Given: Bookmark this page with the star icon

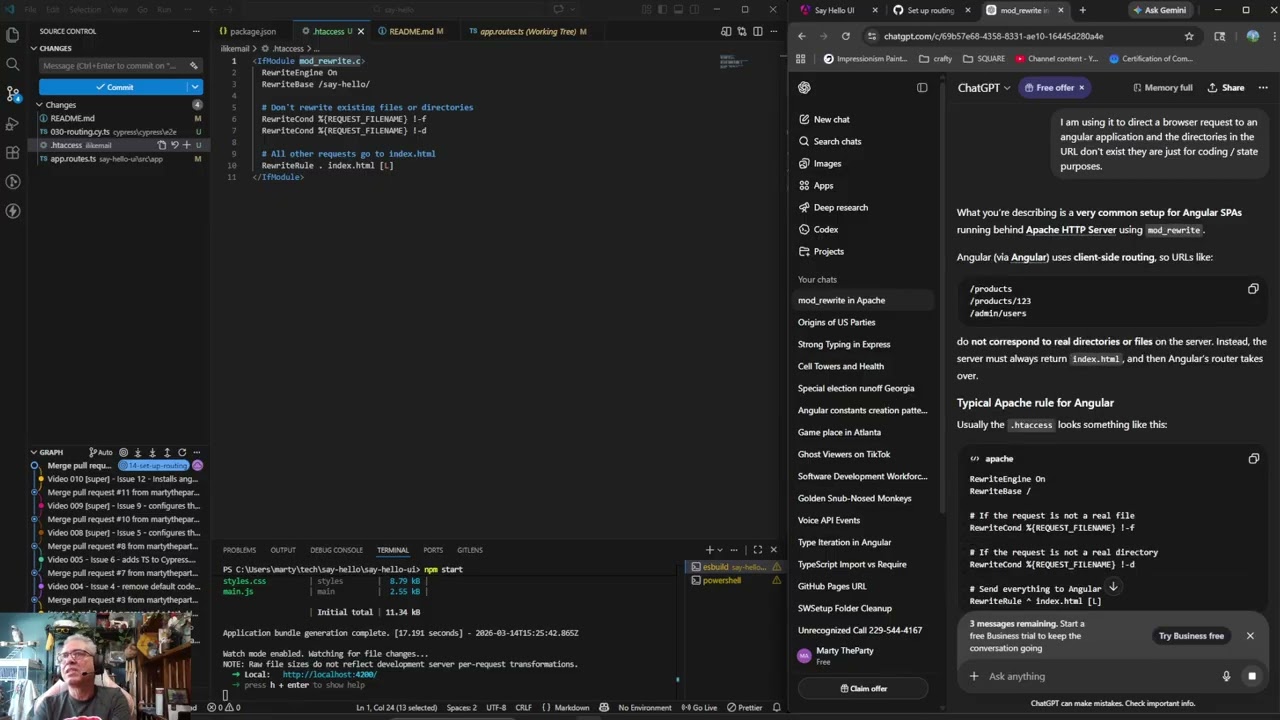Looking at the screenshot, I should [1189, 36].
